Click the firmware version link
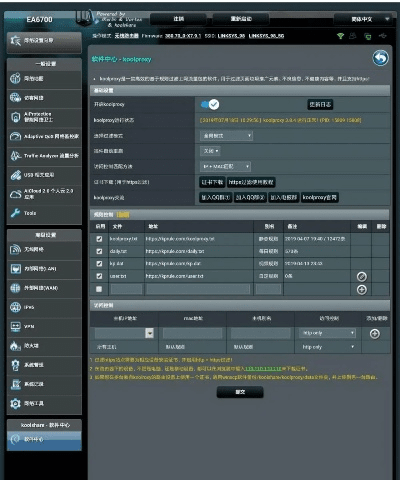This screenshot has height=480, width=400. tap(183, 36)
